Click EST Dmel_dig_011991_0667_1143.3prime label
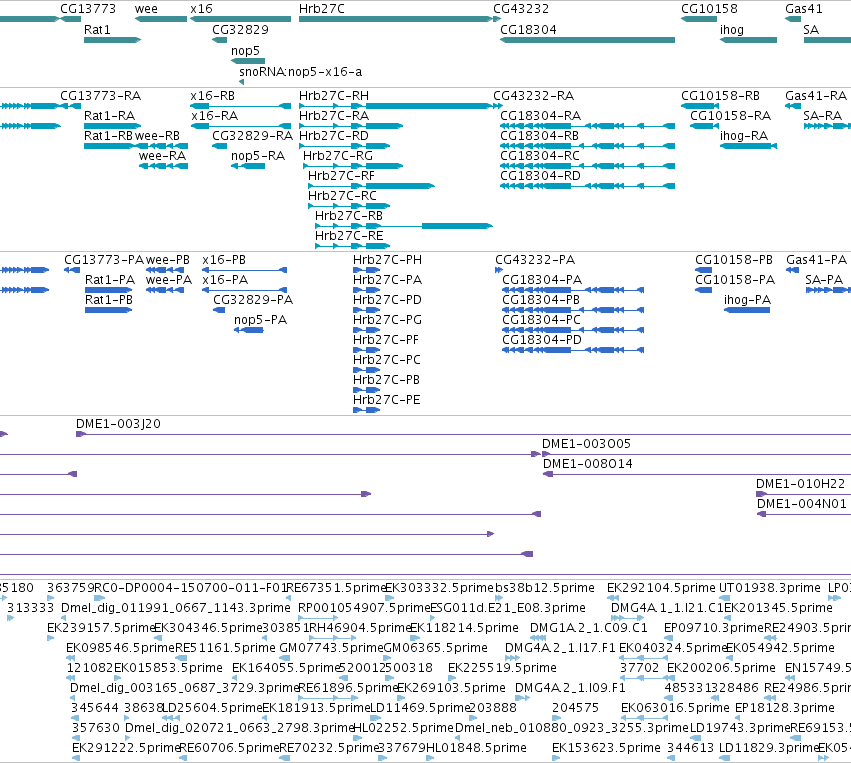The width and height of the screenshot is (851, 763). [x=176, y=608]
